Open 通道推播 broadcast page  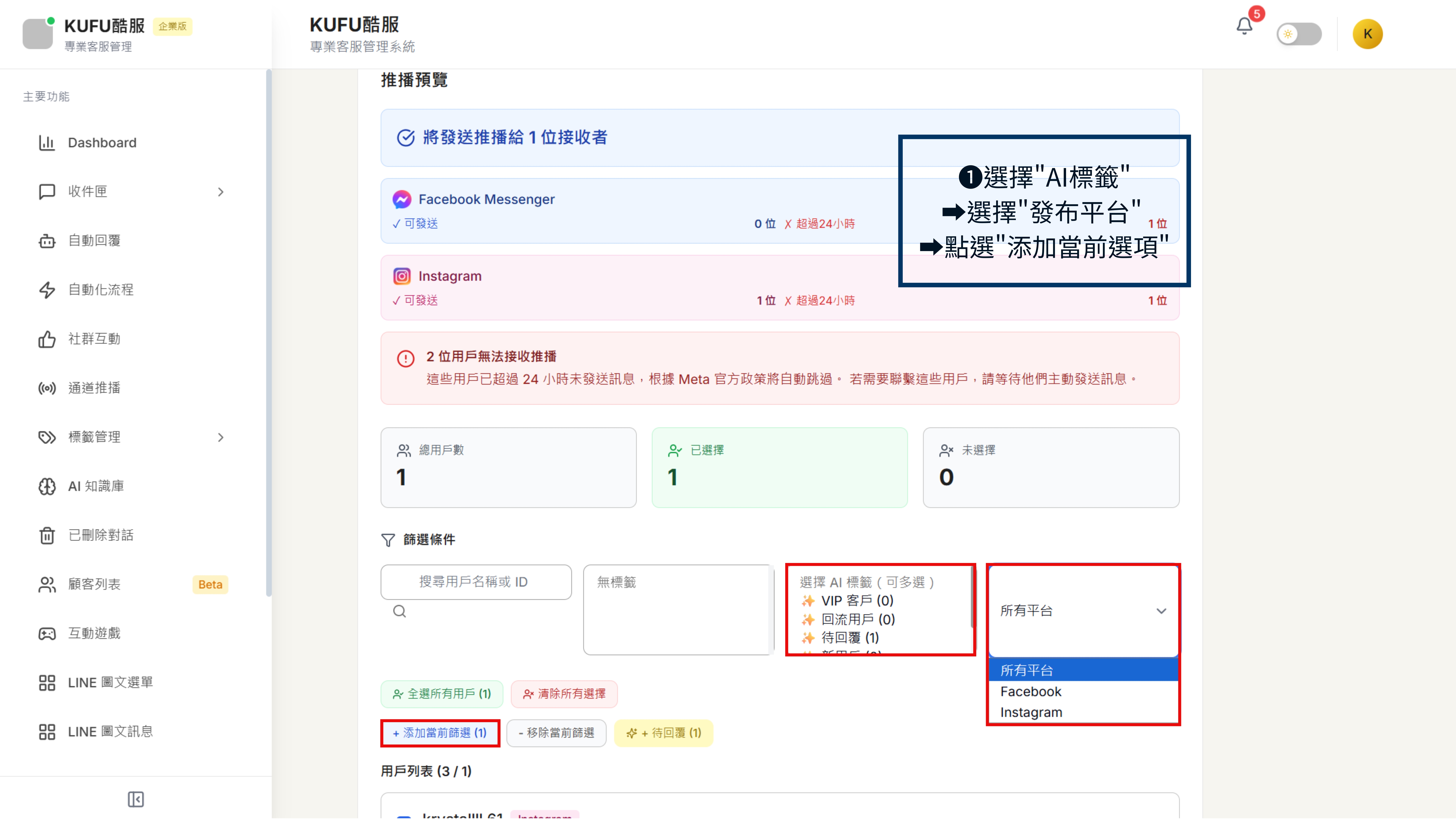94,388
